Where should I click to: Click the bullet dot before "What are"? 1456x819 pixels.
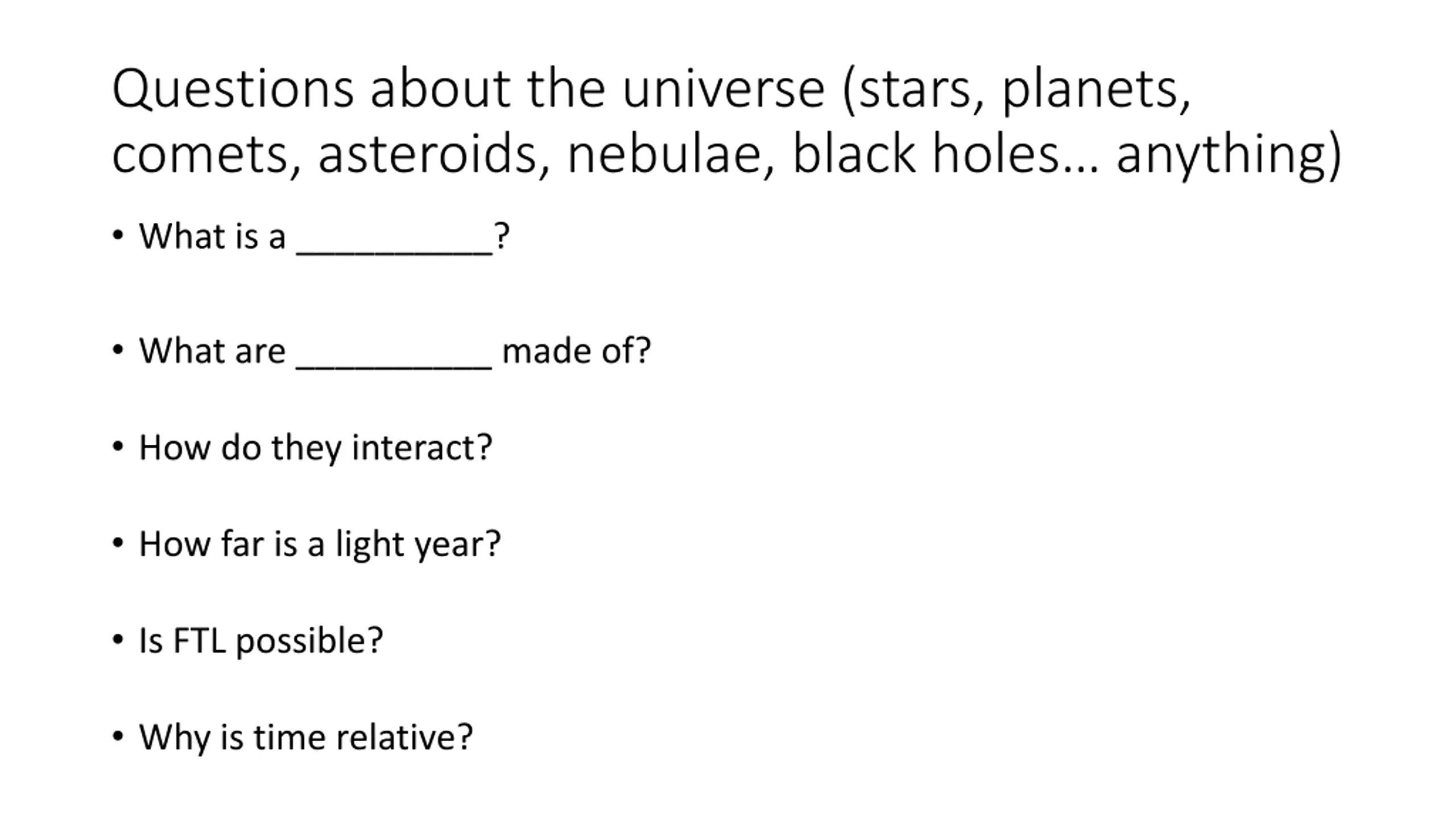118,350
